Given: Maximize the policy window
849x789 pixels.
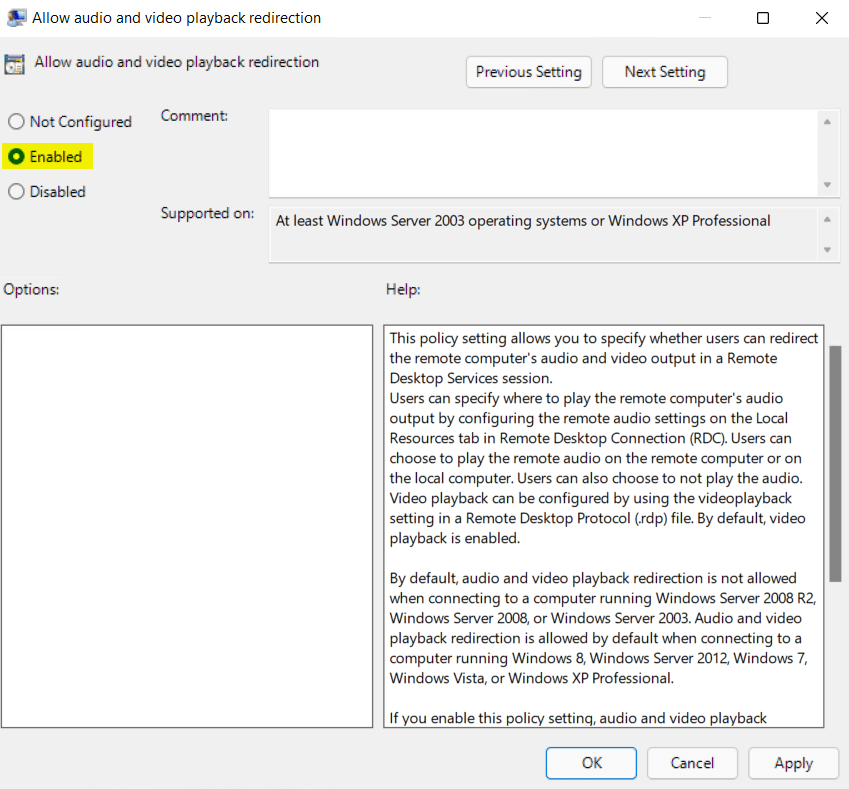Looking at the screenshot, I should pyautogui.click(x=763, y=18).
